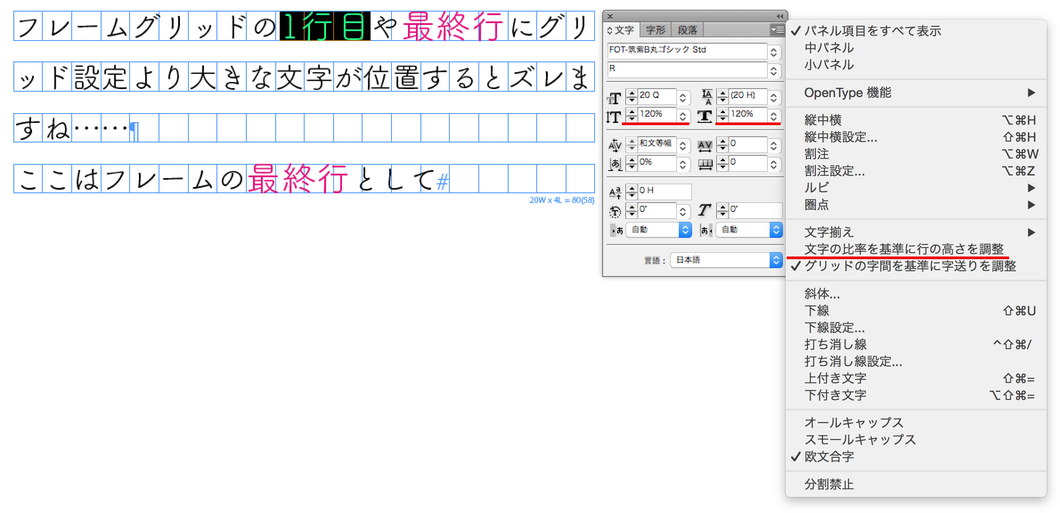Click the tsume icon
Image resolution: width=1060 pixels, height=513 pixels.
click(615, 163)
